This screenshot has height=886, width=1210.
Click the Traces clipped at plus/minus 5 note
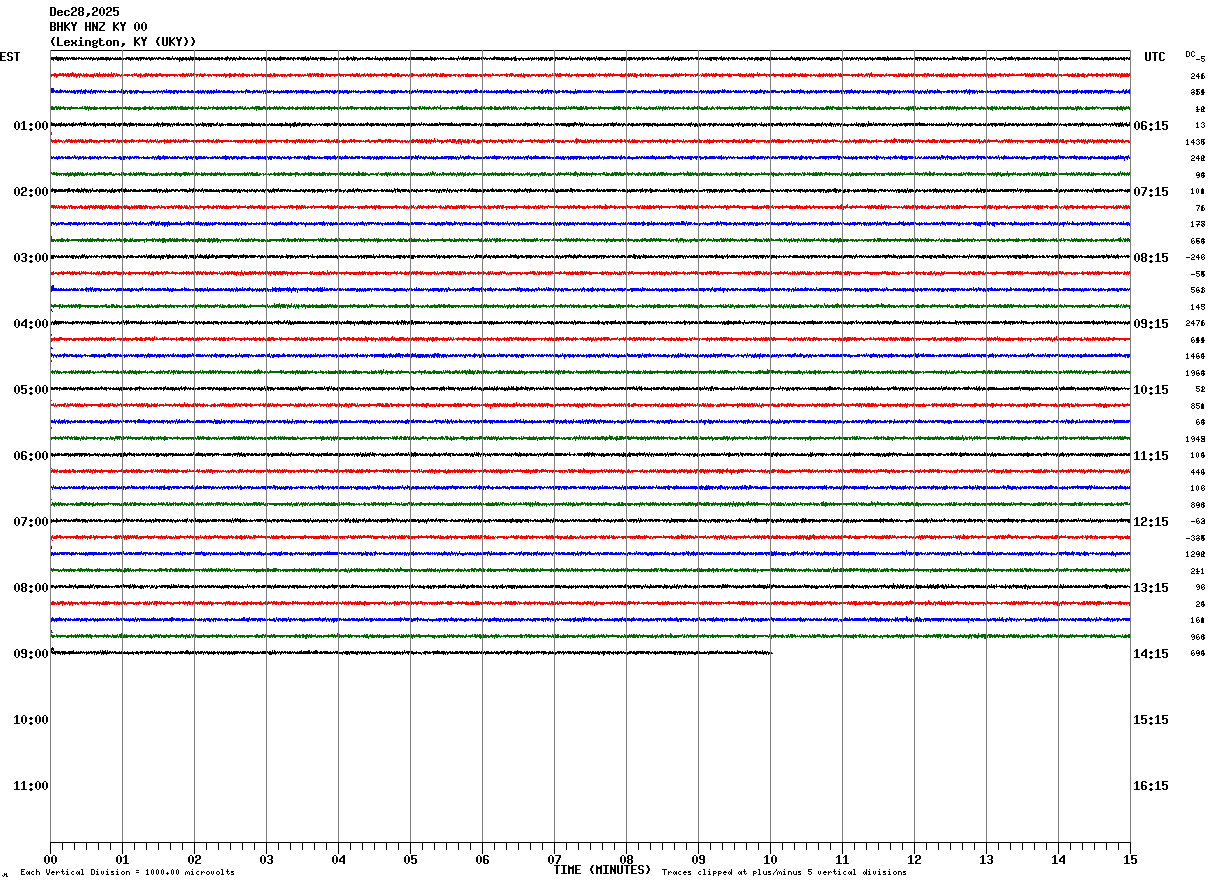(x=784, y=872)
